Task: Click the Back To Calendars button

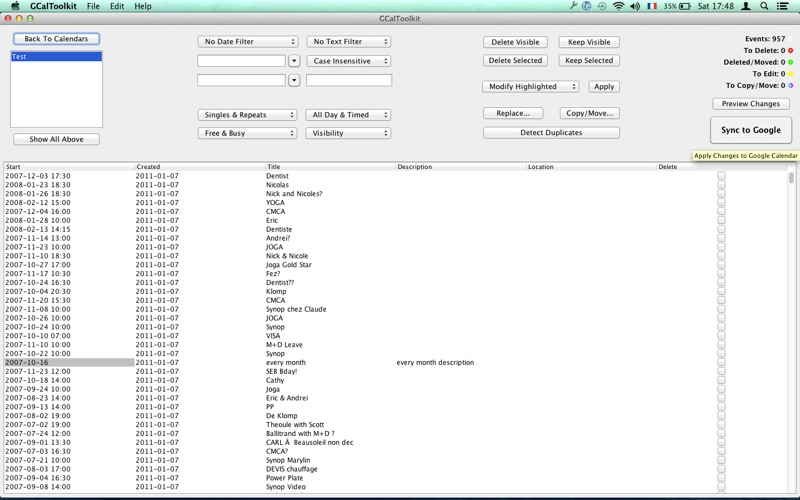Action: tap(56, 39)
